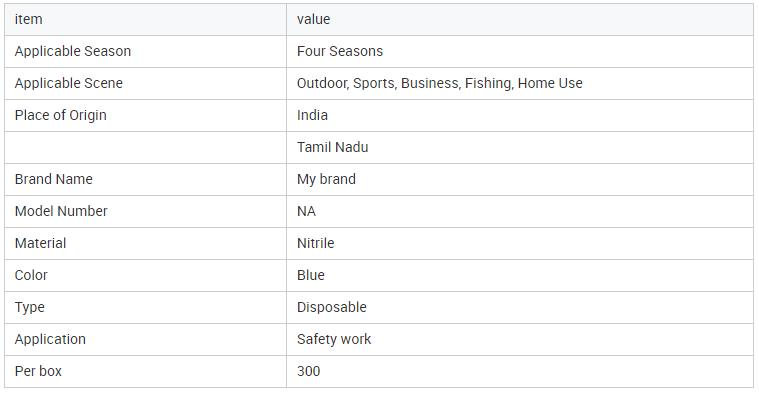Click the 'value' column header cell
Viewport: 759px width, 393px height.
[520, 19]
